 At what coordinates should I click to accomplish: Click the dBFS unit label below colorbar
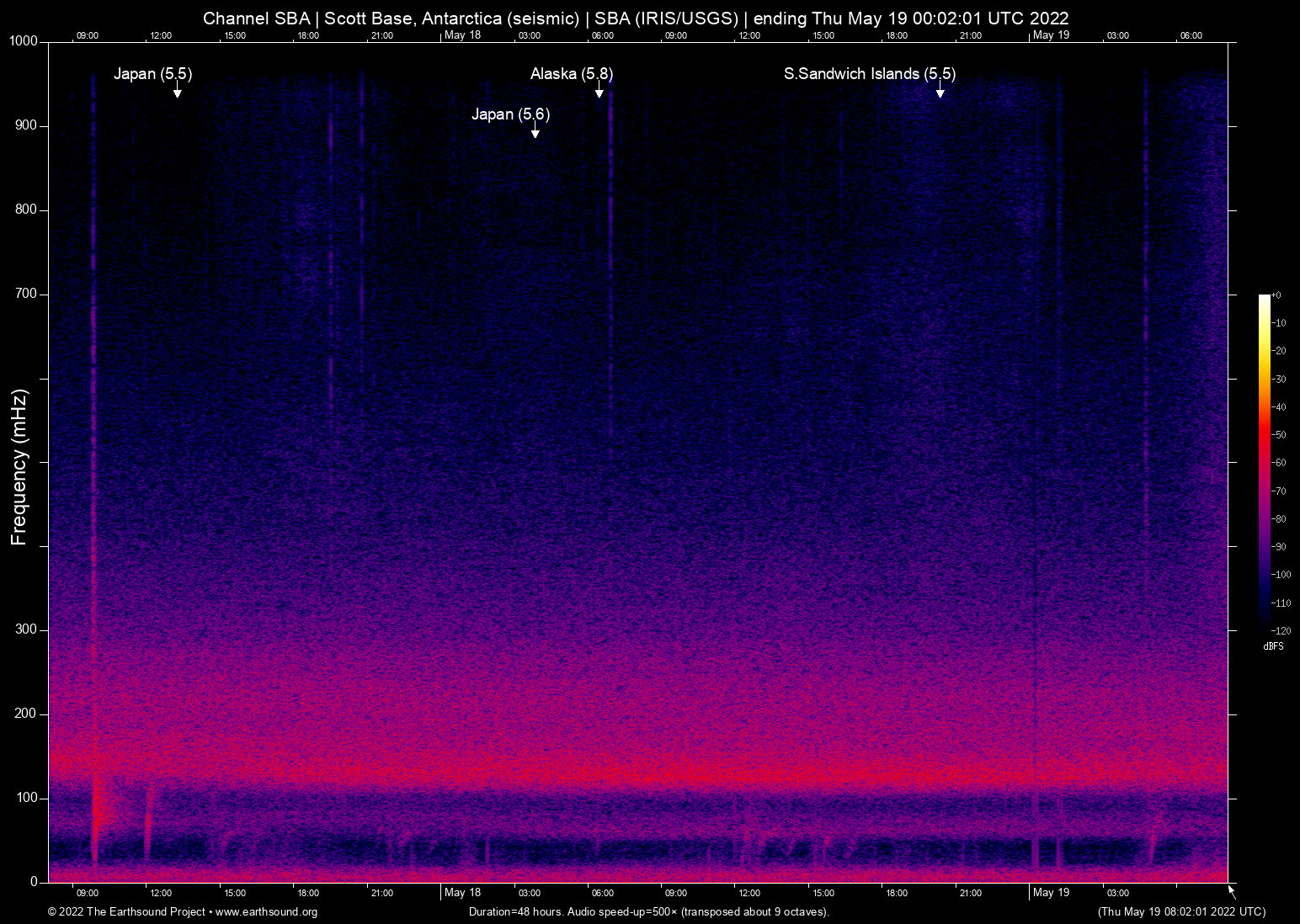(x=1273, y=646)
